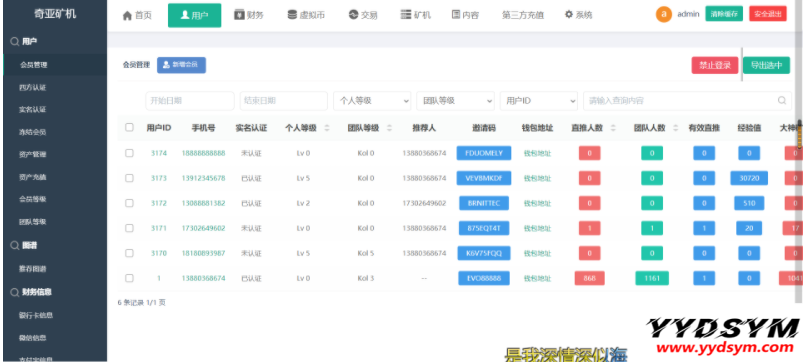
Task: Open the 个人等级 filter dropdown
Action: click(x=372, y=101)
